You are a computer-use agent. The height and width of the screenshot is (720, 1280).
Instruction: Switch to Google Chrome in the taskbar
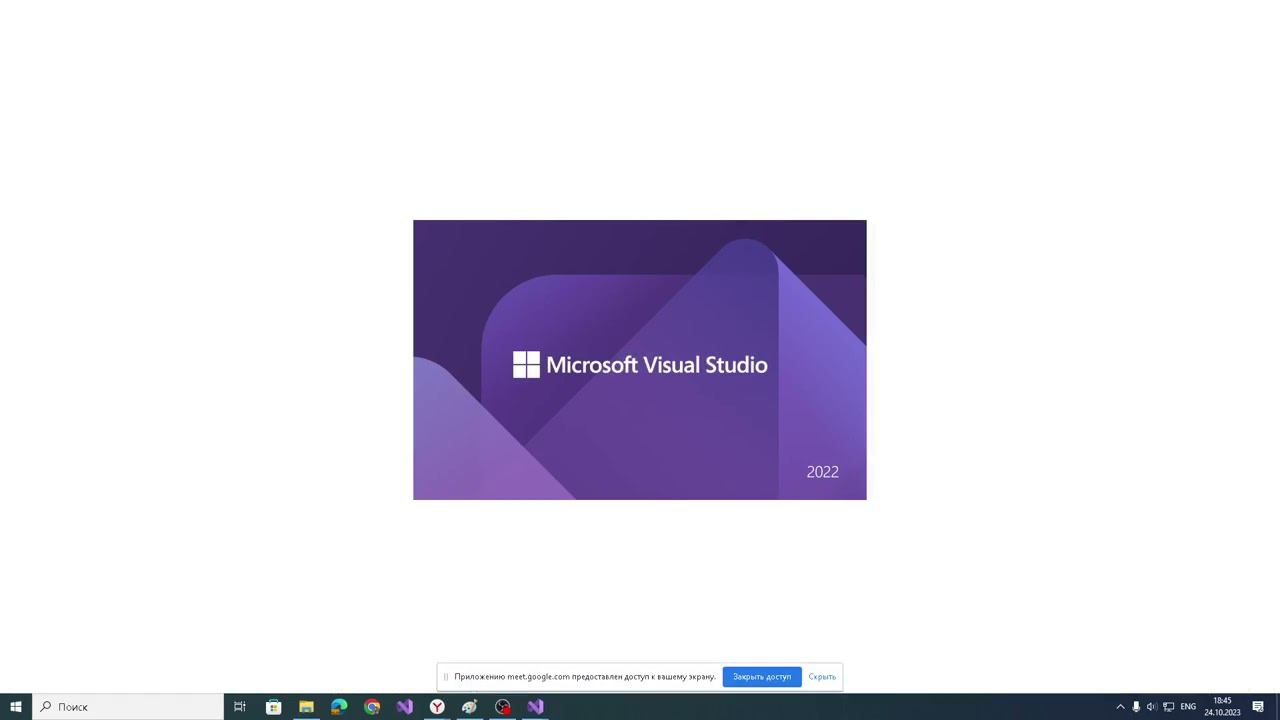click(372, 707)
